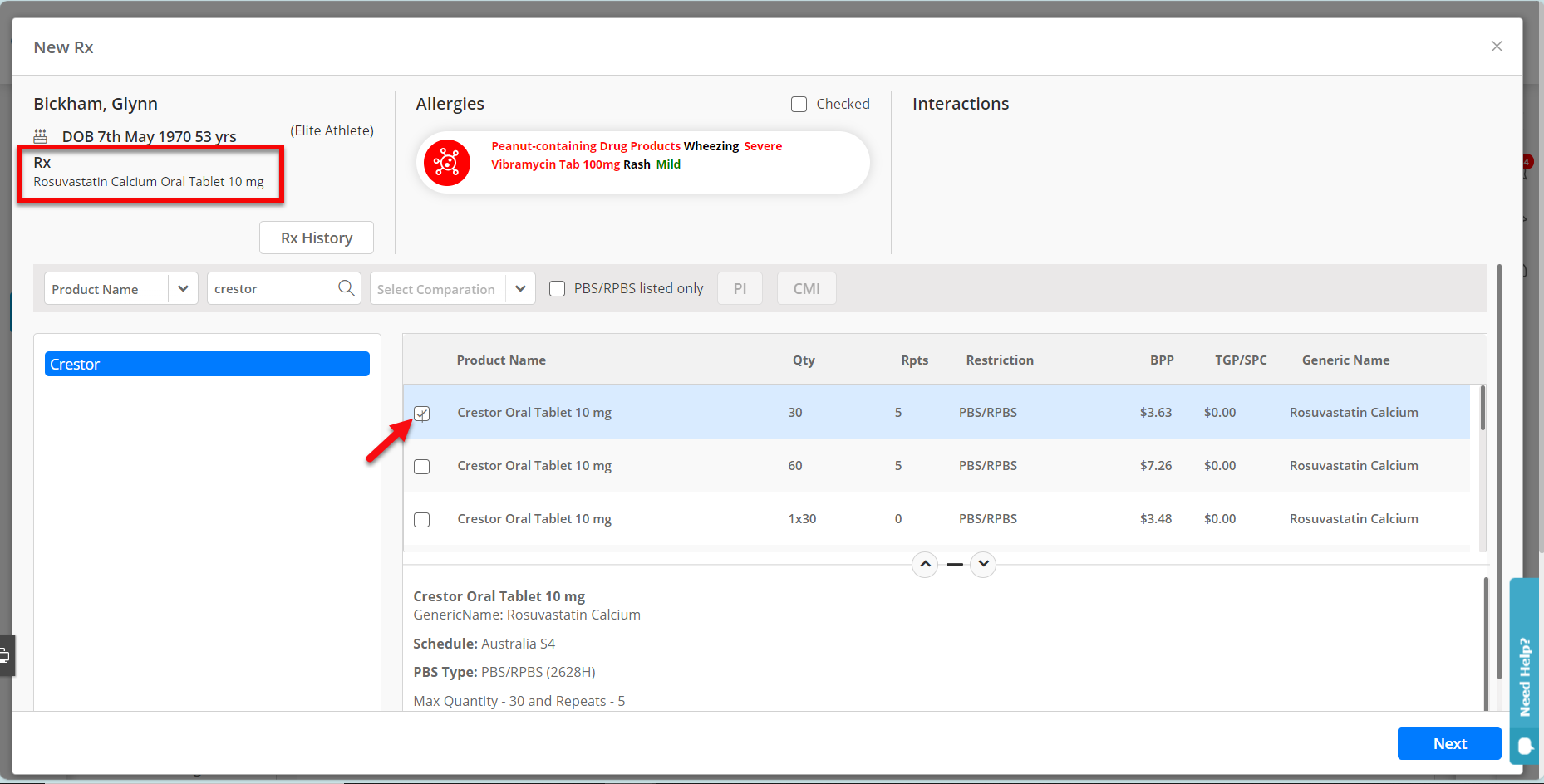Image resolution: width=1544 pixels, height=784 pixels.
Task: Click the Need Help chat icon
Action: tap(1526, 746)
